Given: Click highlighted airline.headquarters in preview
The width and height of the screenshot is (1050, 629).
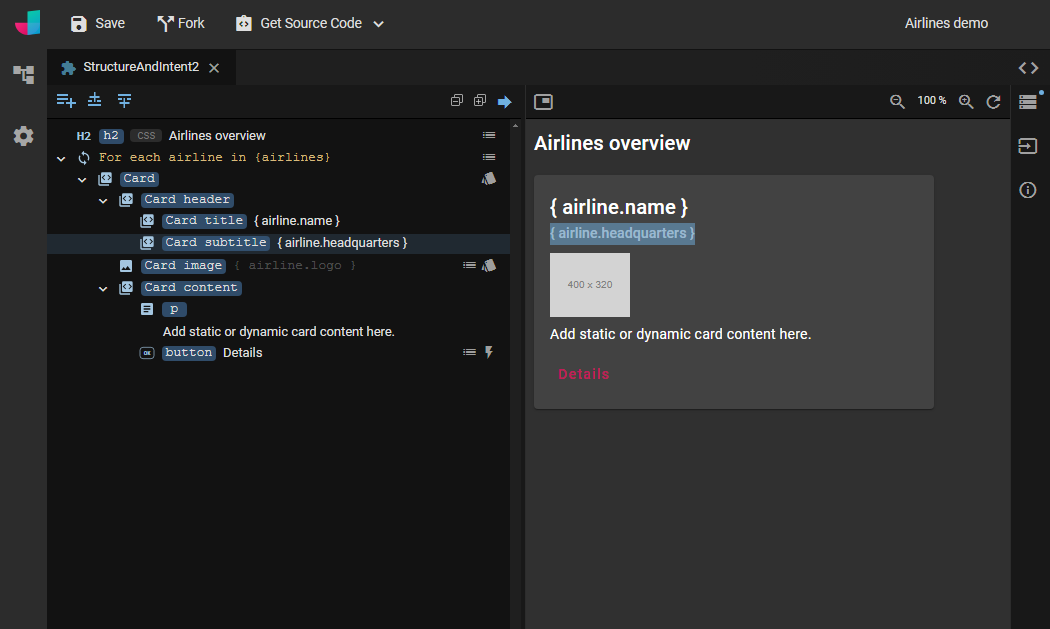Looking at the screenshot, I should click(622, 234).
